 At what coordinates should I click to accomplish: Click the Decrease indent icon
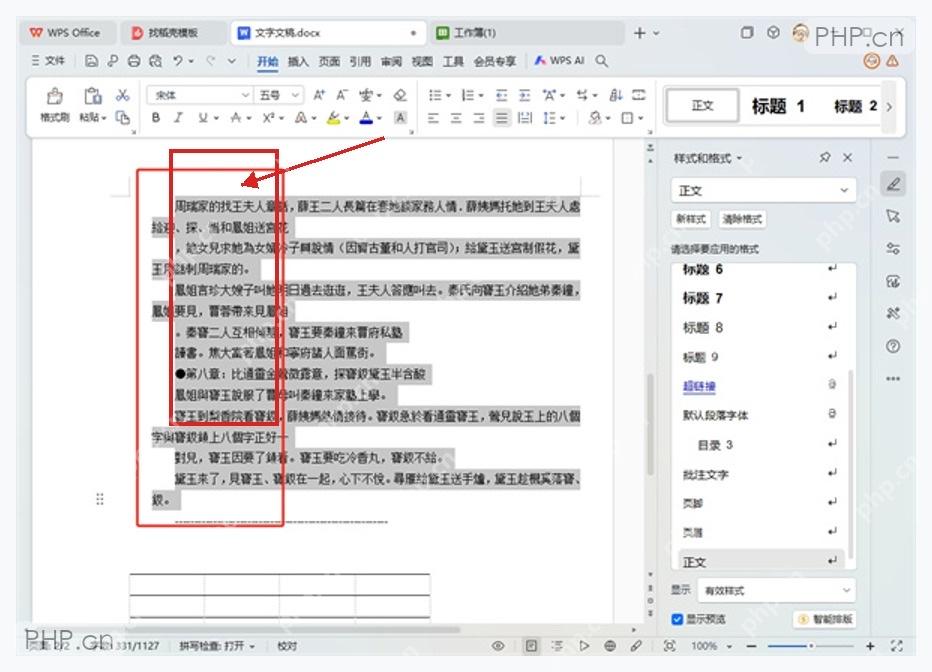click(502, 95)
